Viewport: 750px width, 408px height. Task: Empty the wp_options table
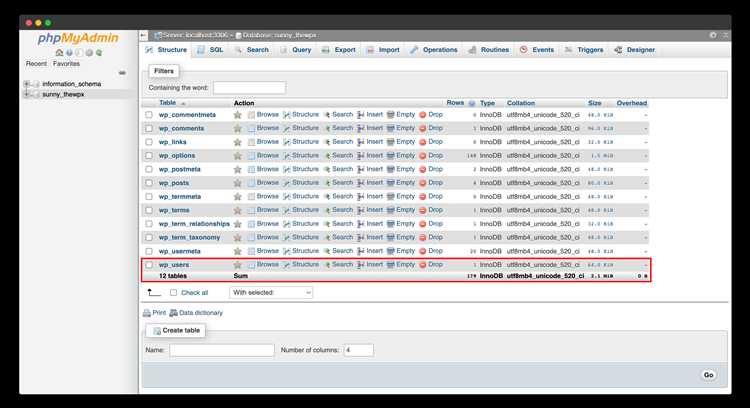401,155
